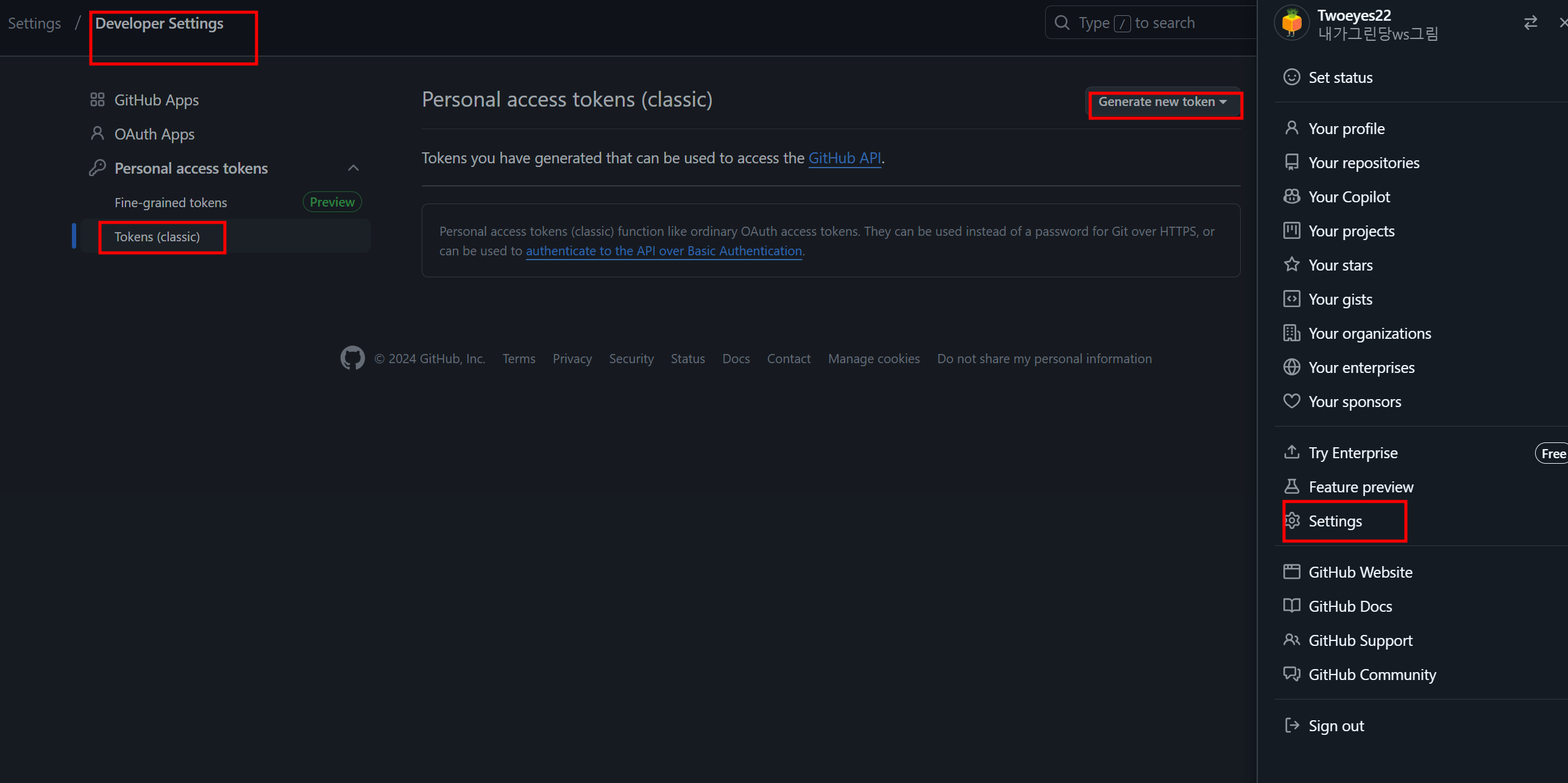Click the Your stars star icon
1568x783 pixels.
click(x=1291, y=265)
